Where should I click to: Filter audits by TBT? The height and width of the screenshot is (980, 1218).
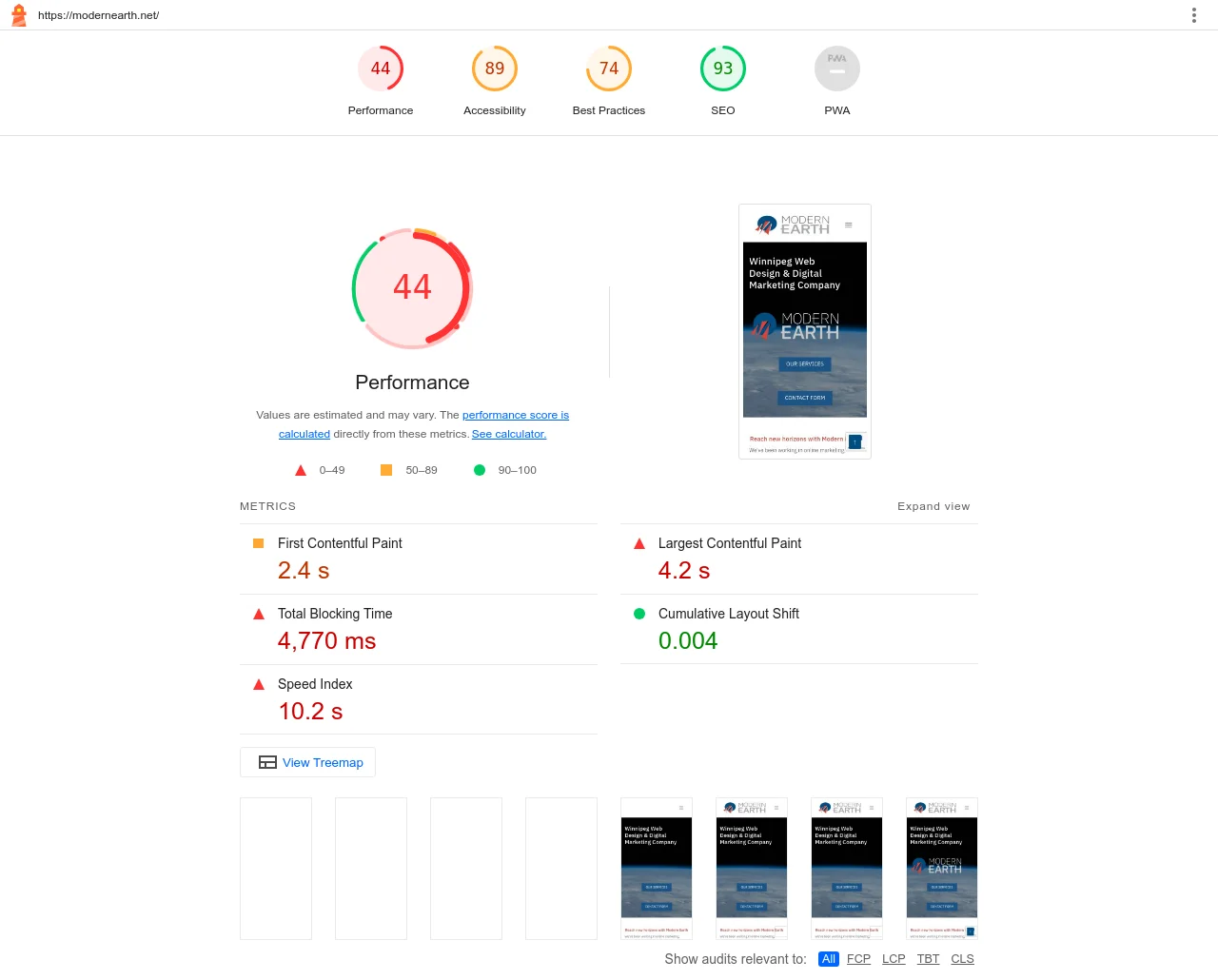tap(928, 959)
